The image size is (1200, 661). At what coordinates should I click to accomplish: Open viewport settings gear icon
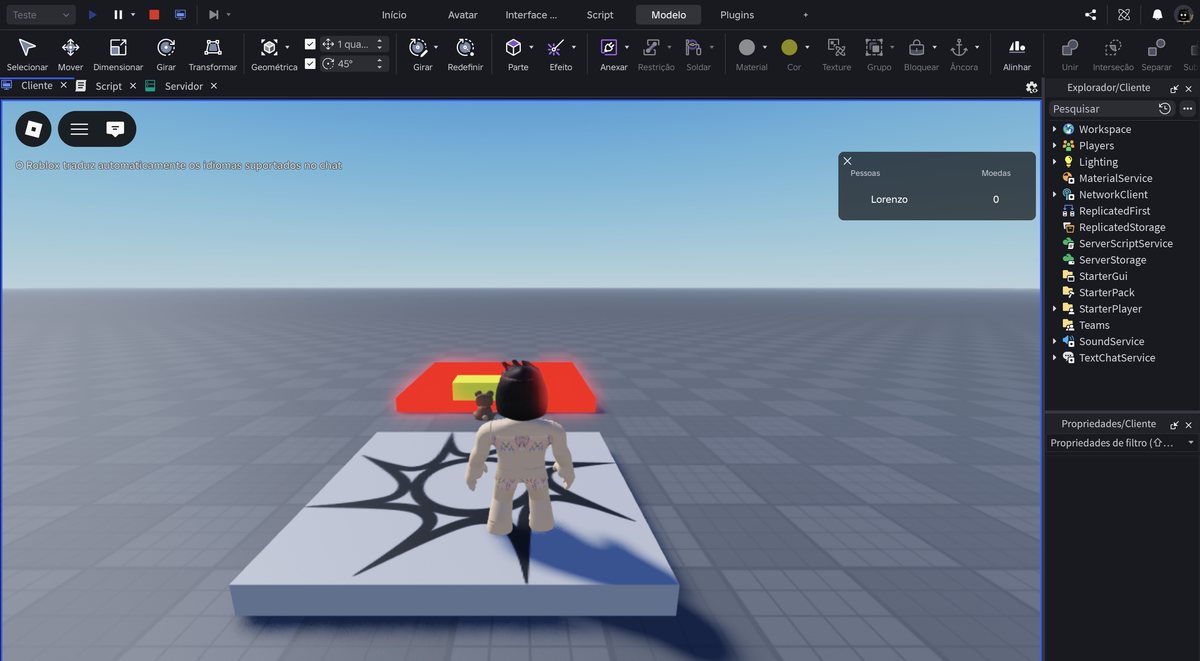tap(1032, 87)
